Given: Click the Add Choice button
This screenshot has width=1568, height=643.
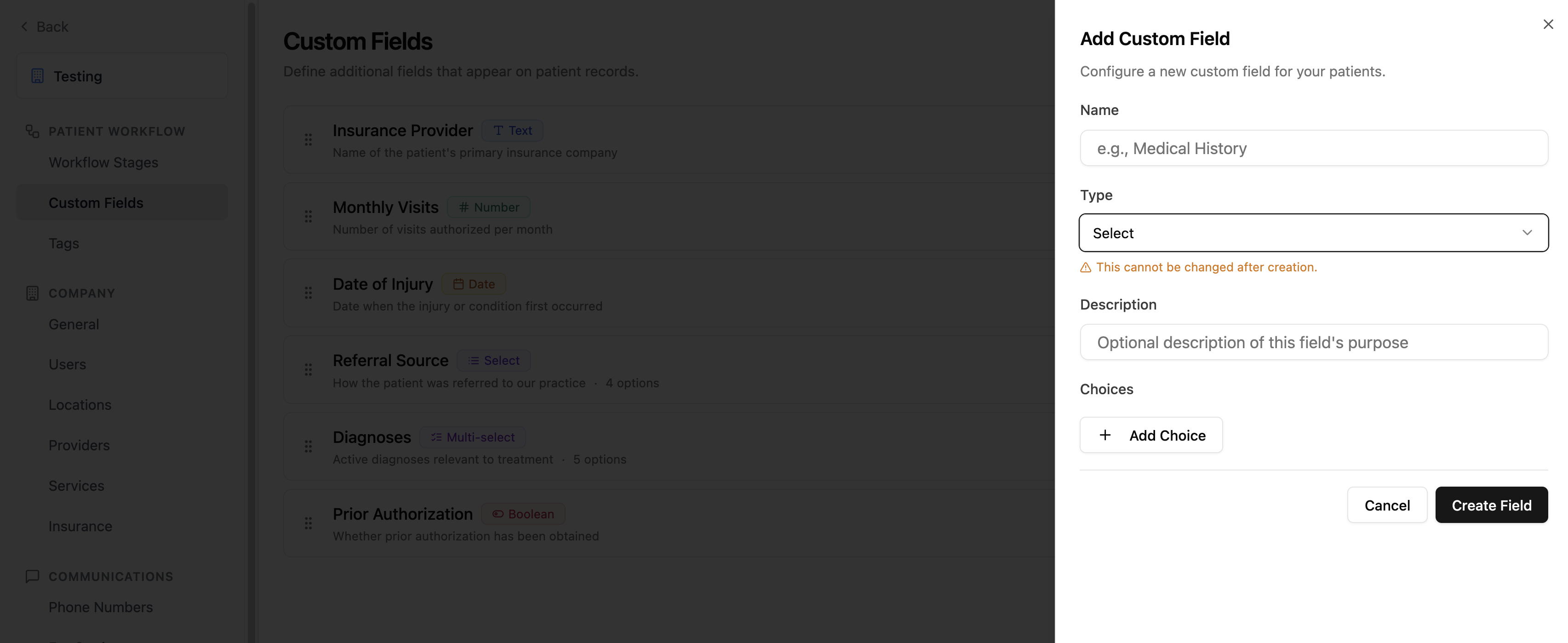Looking at the screenshot, I should 1151,435.
